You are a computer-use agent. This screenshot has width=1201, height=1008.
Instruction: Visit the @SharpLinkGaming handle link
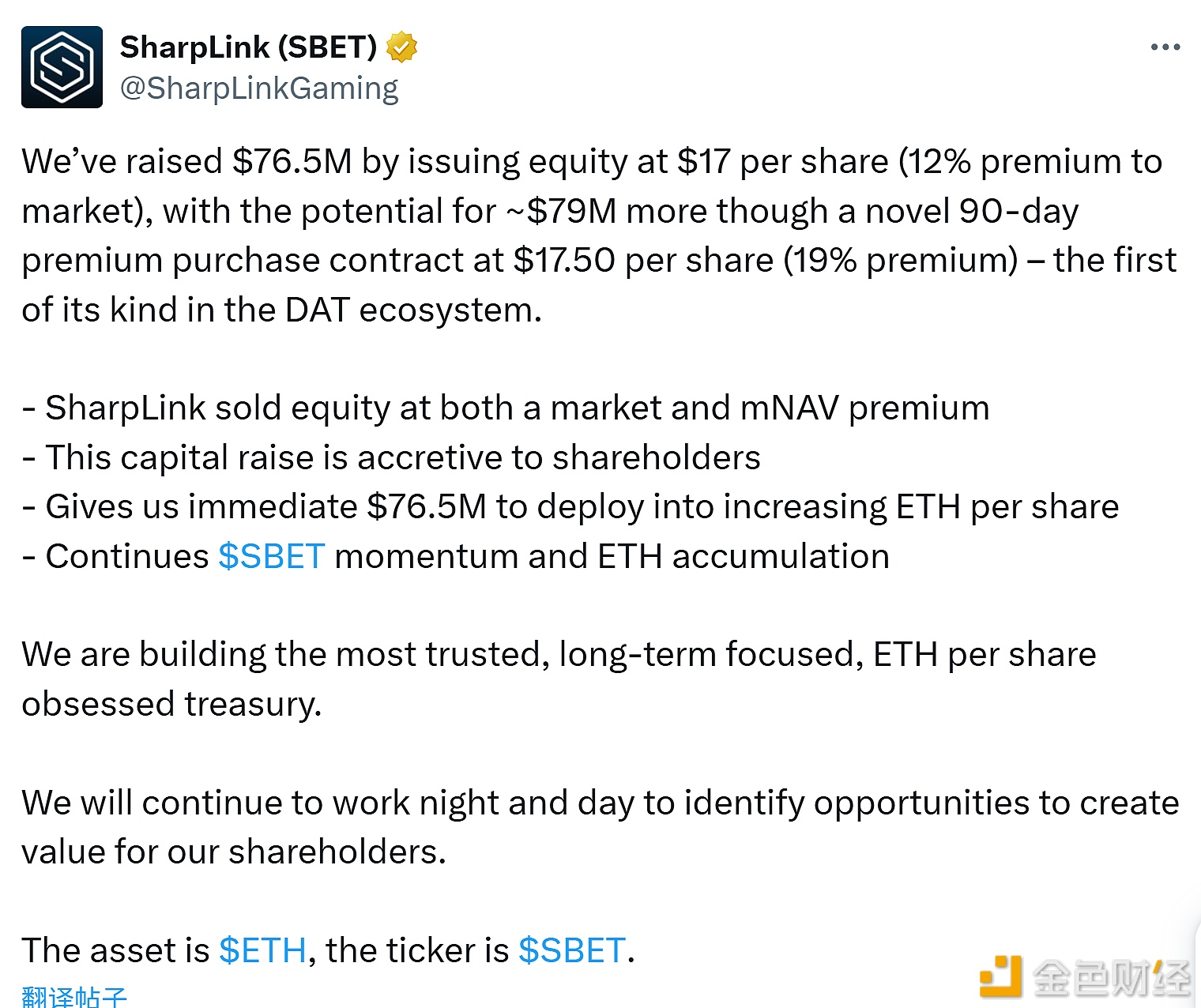(x=259, y=88)
